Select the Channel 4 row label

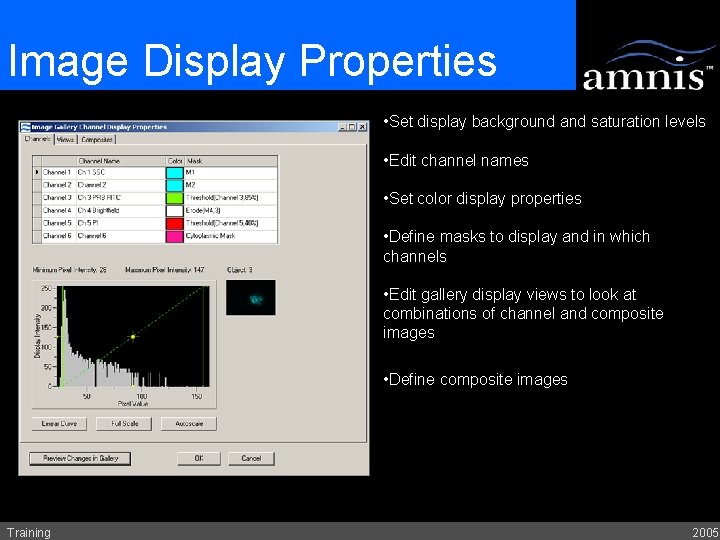[58, 211]
